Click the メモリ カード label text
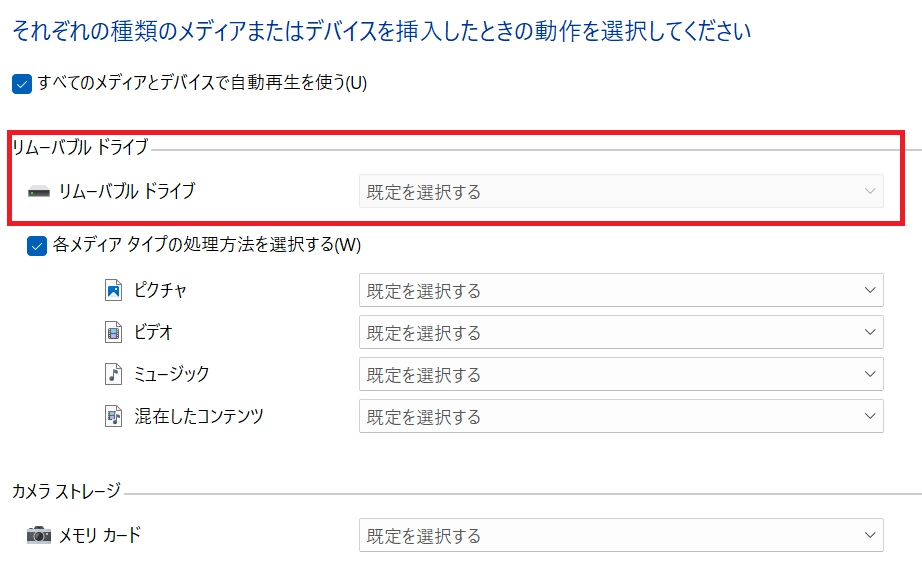Image resolution: width=922 pixels, height=587 pixels. point(99,535)
